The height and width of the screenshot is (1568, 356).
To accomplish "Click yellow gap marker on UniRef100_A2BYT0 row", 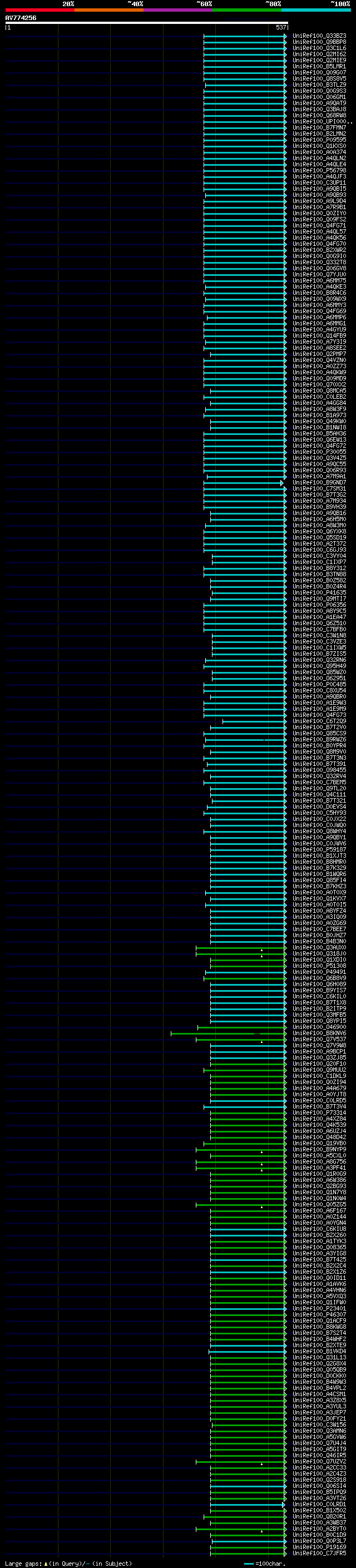I will tap(261, 1531).
